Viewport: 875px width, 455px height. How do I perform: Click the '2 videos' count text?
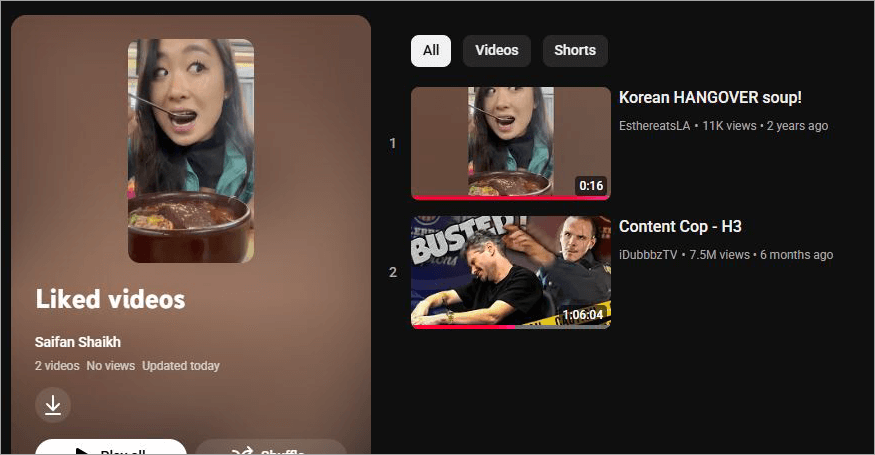click(x=57, y=366)
